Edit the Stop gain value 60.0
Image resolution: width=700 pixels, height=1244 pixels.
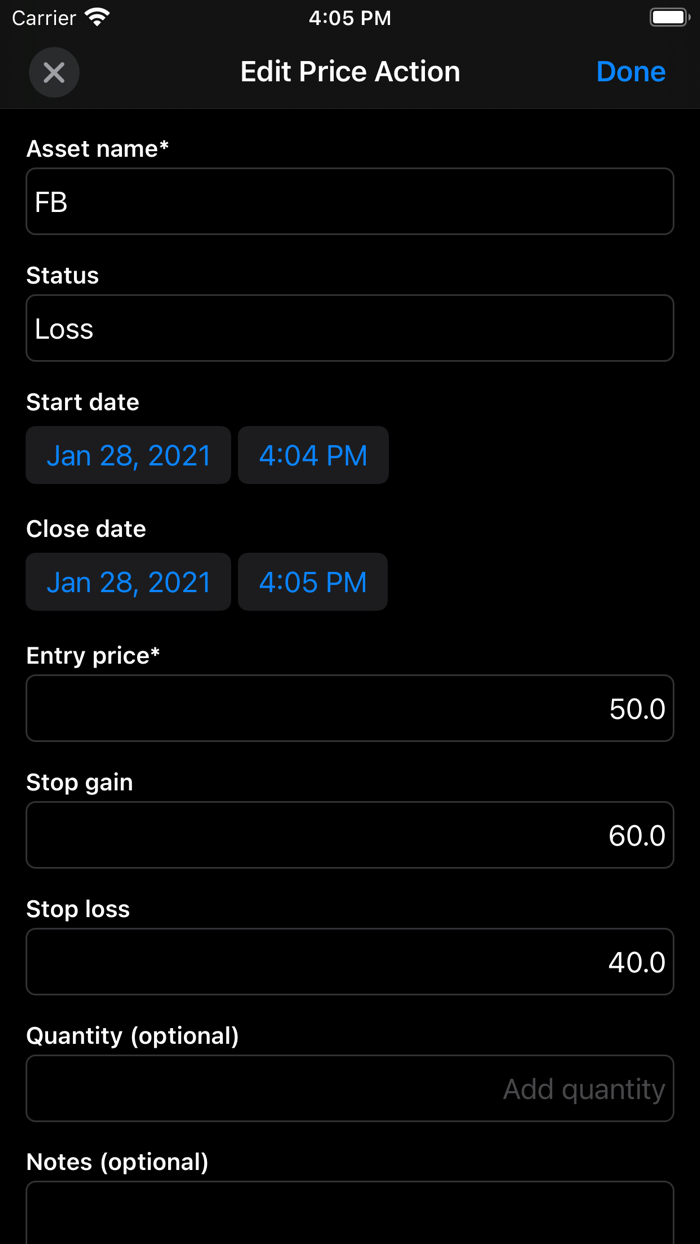click(350, 835)
